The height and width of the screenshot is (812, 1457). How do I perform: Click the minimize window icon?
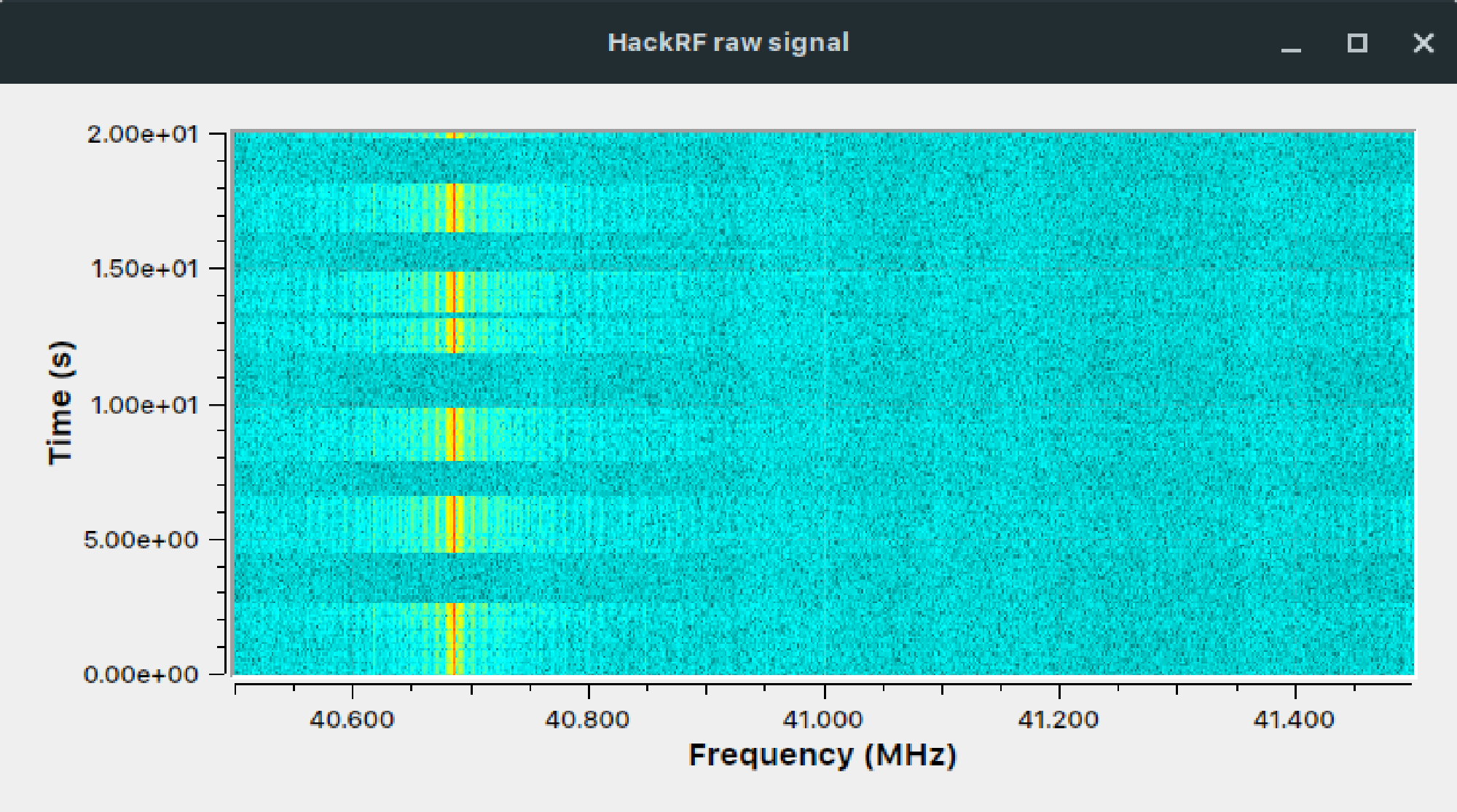tap(1289, 45)
